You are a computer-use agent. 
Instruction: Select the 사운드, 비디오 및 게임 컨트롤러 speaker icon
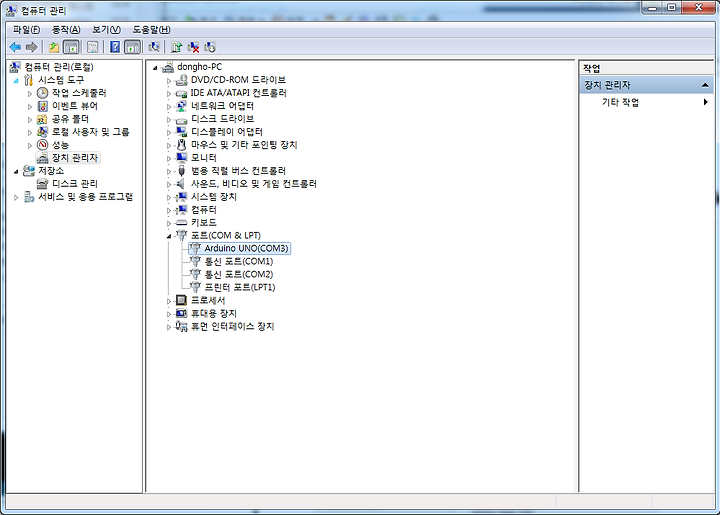tap(181, 184)
